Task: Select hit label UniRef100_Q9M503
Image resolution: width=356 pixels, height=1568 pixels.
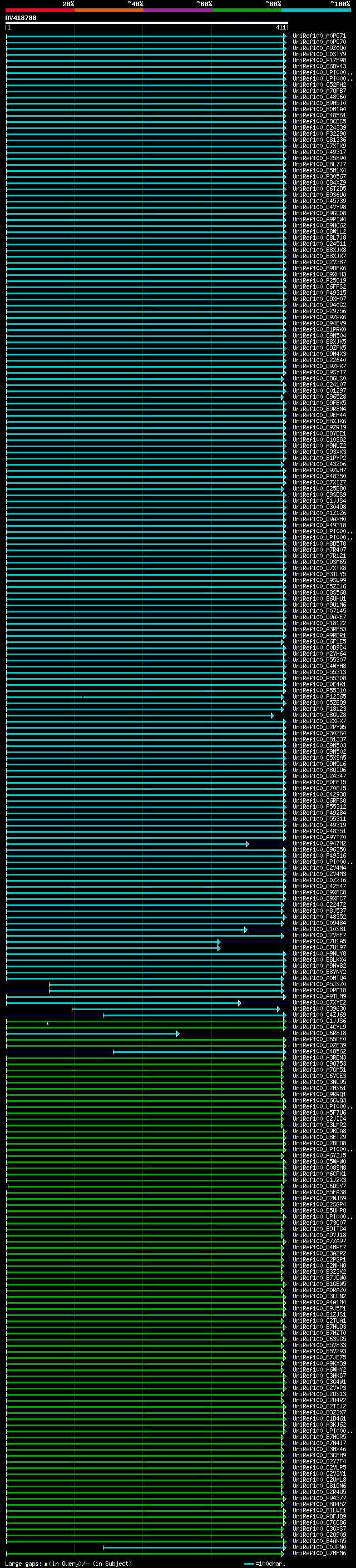Action: pos(319,746)
